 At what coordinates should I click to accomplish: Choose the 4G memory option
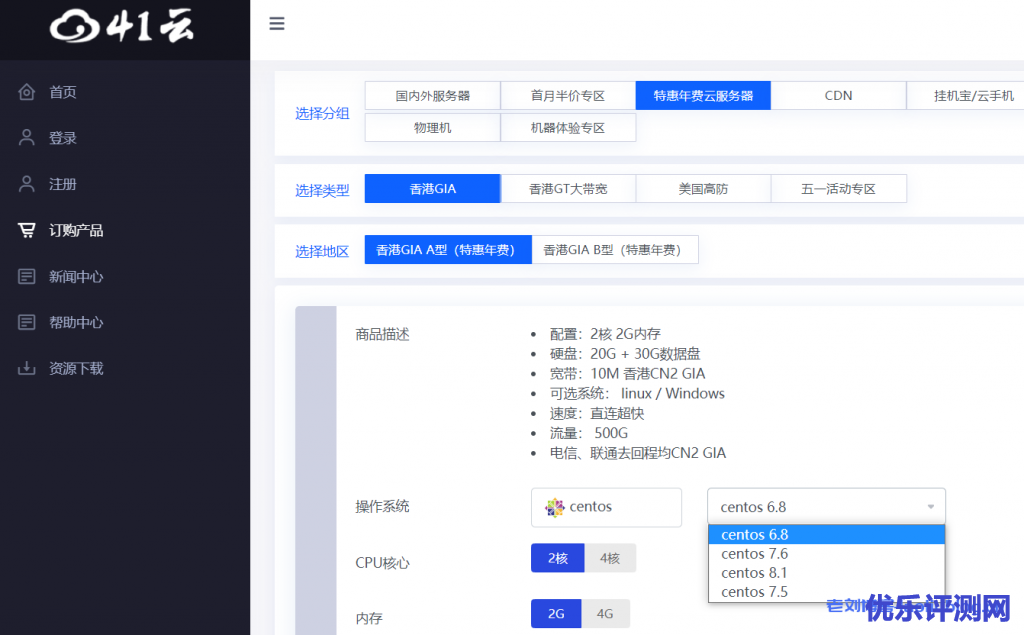point(605,614)
